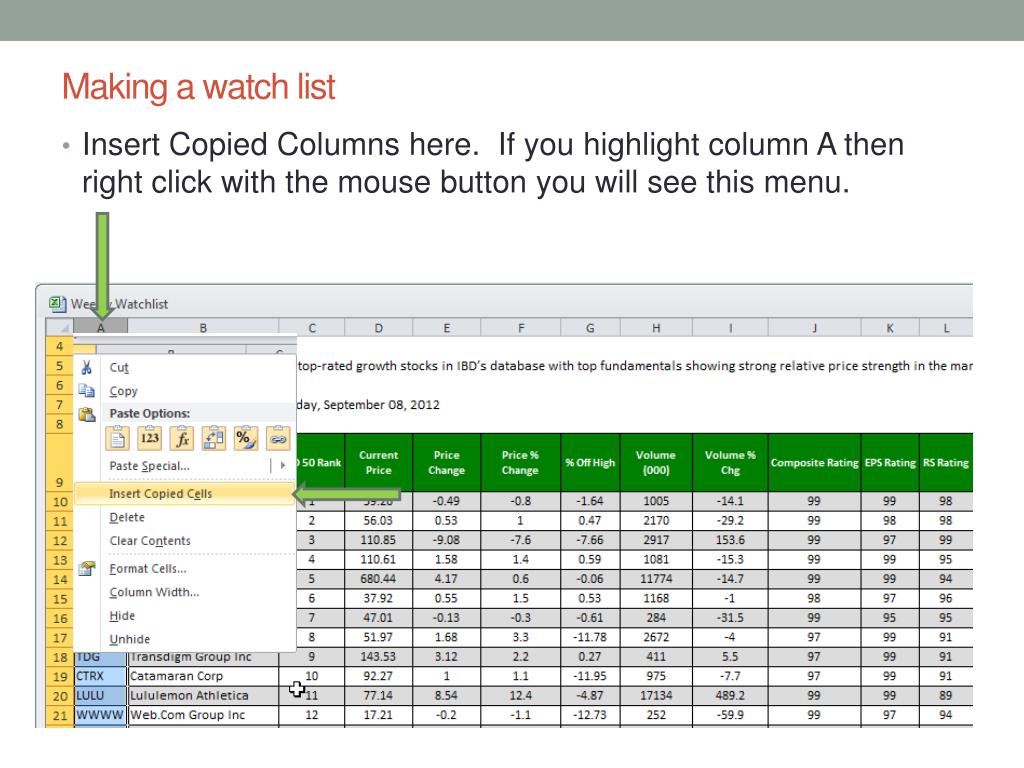Choose the Paste Link chain icon

click(278, 438)
